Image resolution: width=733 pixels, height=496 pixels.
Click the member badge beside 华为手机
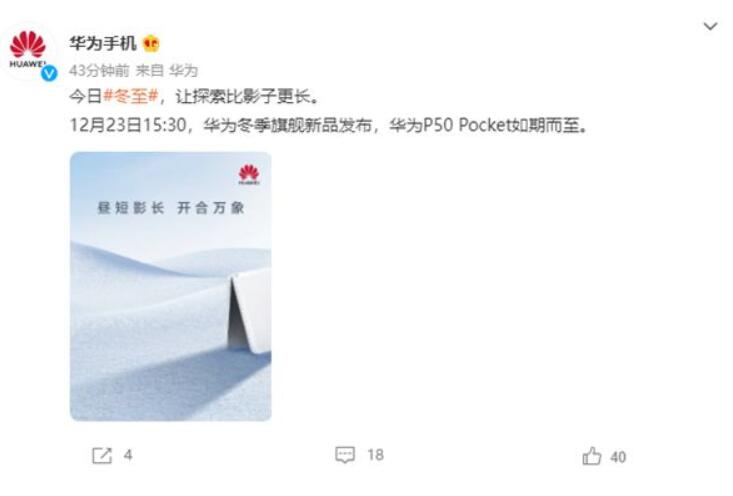[151, 44]
